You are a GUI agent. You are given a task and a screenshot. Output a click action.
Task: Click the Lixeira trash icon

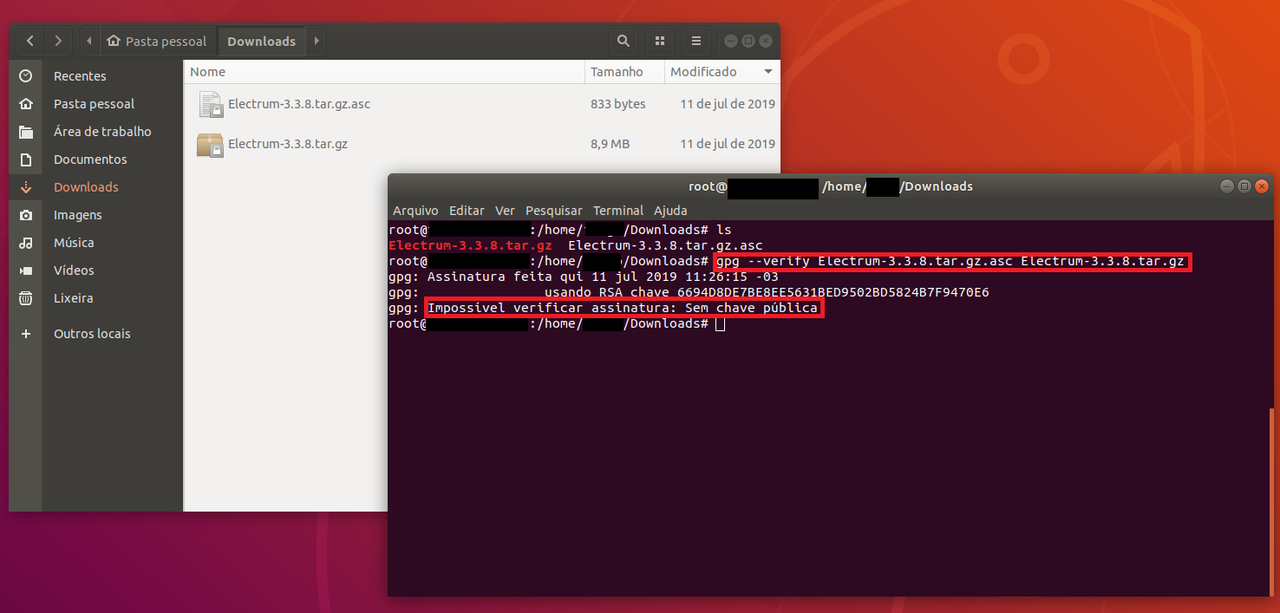pyautogui.click(x=26, y=298)
